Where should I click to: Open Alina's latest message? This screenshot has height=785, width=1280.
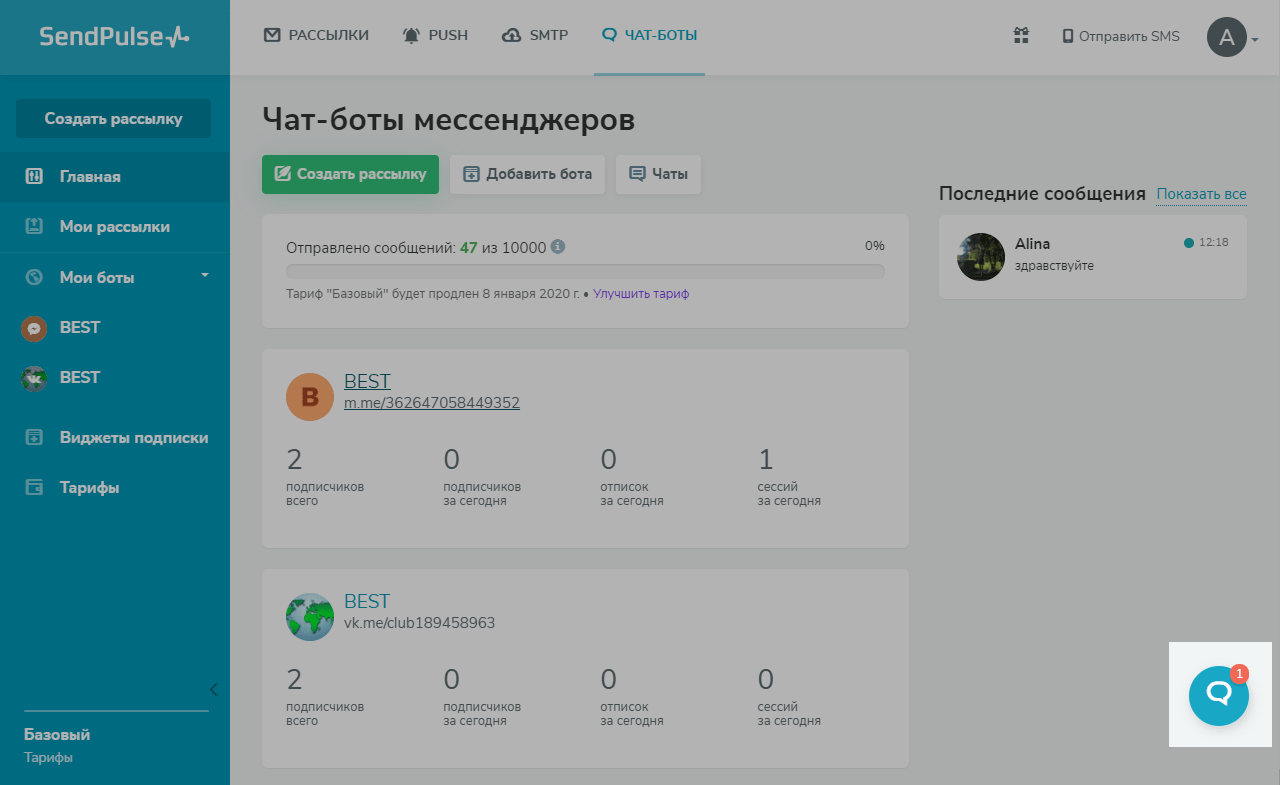(1092, 256)
